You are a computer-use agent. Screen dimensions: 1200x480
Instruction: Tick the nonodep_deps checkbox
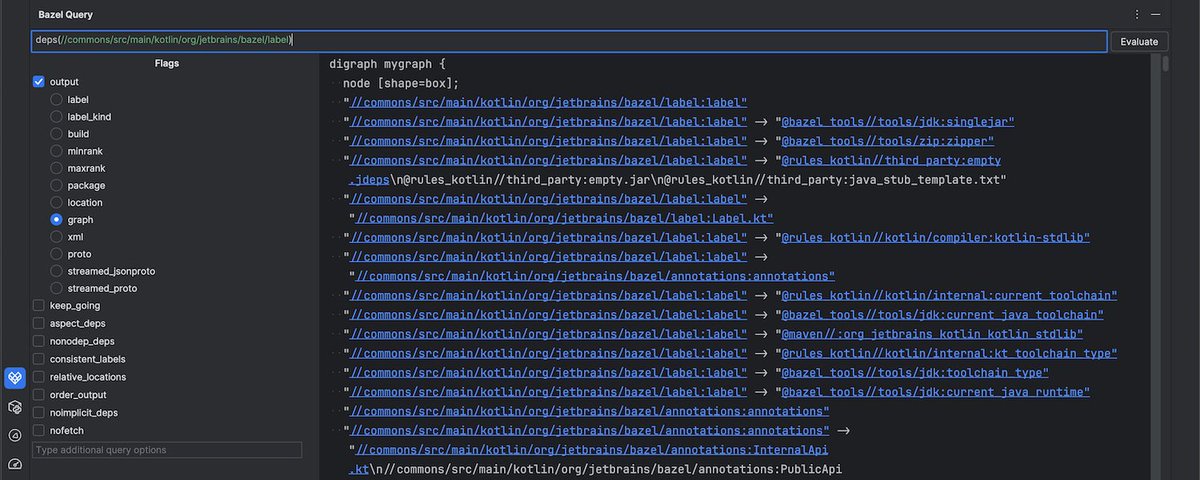pos(39,341)
